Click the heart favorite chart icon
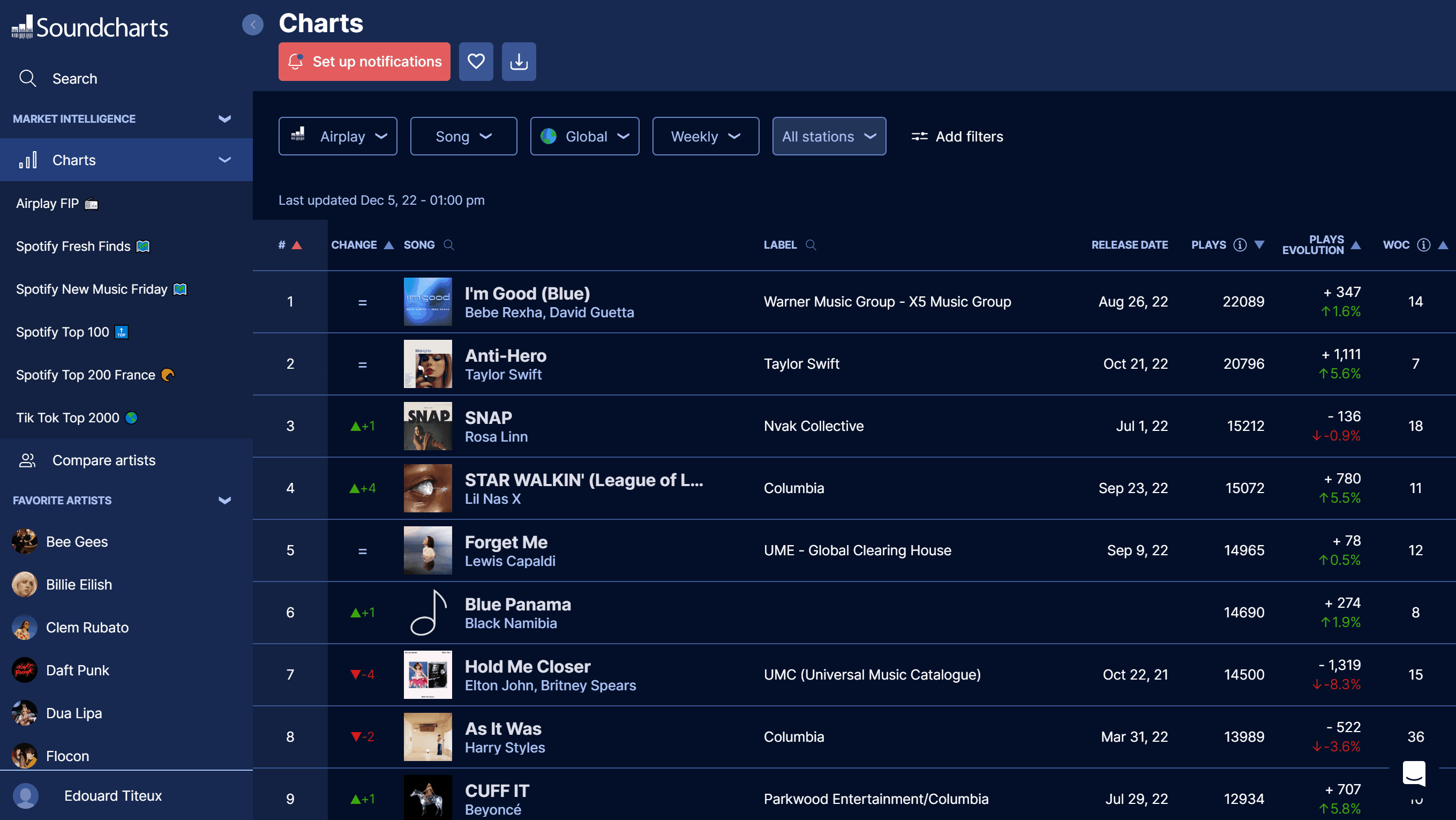 (475, 61)
